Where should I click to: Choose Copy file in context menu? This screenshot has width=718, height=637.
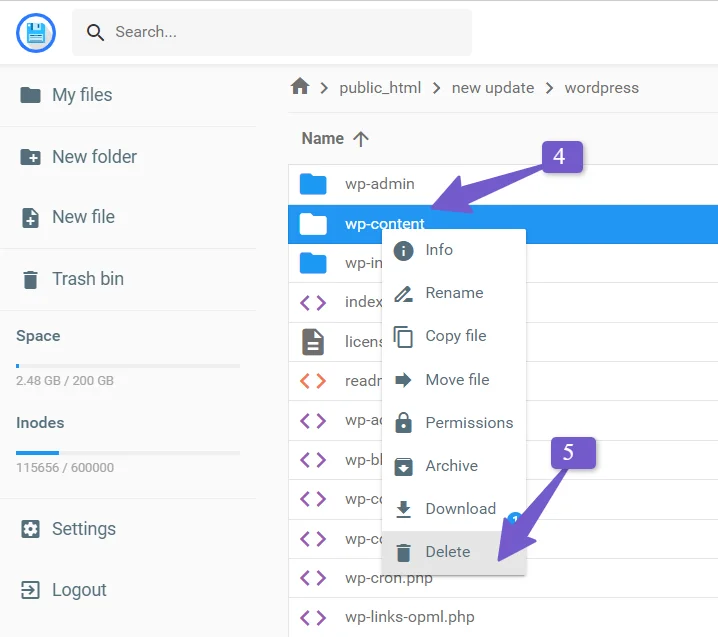click(x=454, y=336)
